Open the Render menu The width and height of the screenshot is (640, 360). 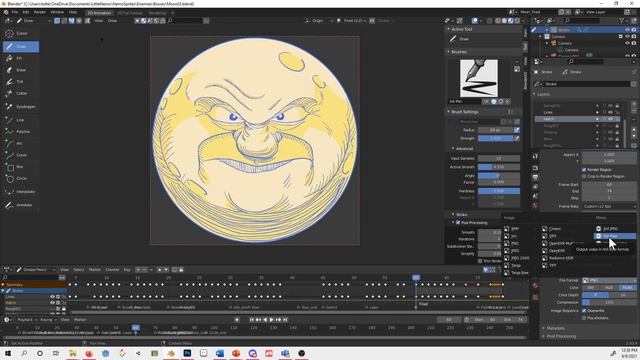pyautogui.click(x=40, y=12)
